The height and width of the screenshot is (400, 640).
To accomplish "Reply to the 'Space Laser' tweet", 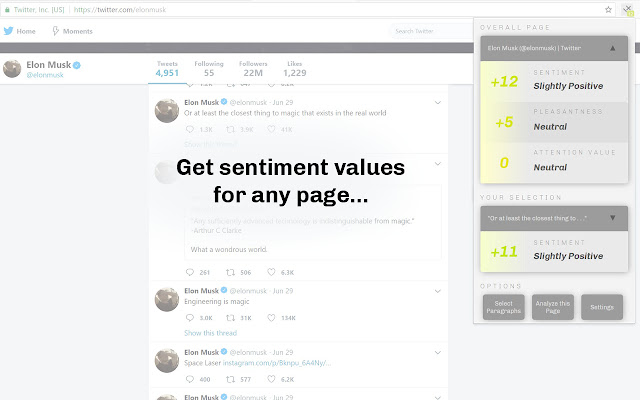I will coord(190,379).
